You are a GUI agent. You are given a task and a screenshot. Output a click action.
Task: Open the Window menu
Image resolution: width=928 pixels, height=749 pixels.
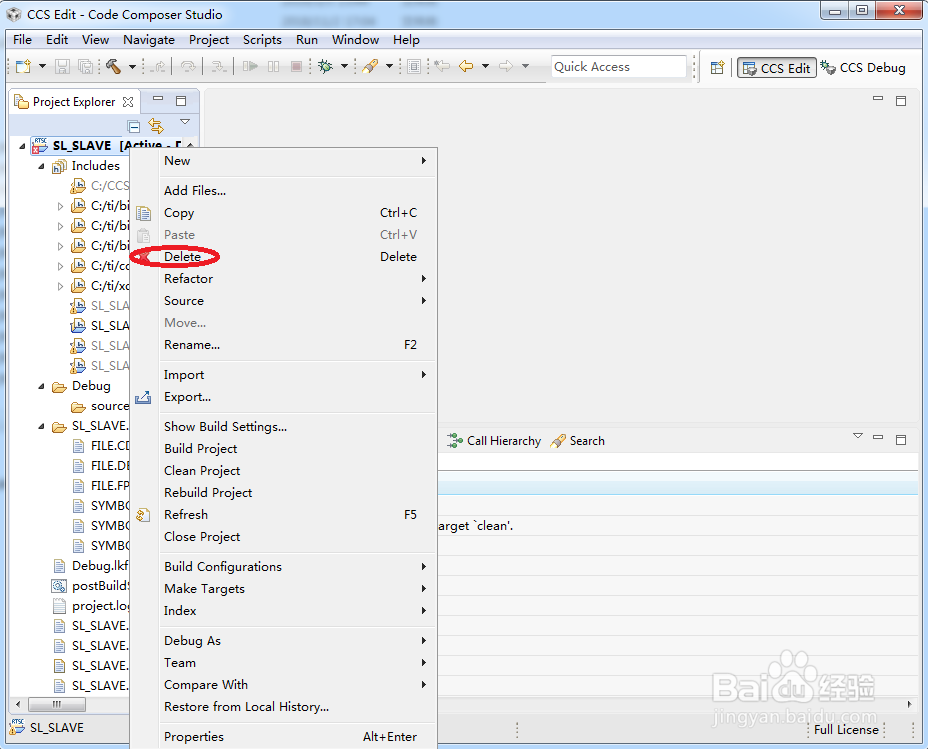point(355,40)
